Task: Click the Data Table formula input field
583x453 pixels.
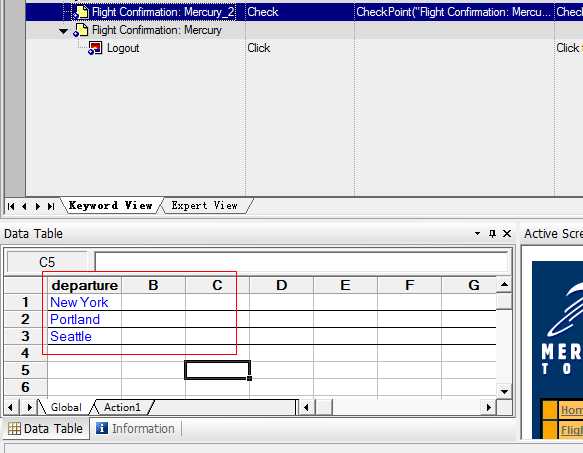Action: [x=302, y=262]
